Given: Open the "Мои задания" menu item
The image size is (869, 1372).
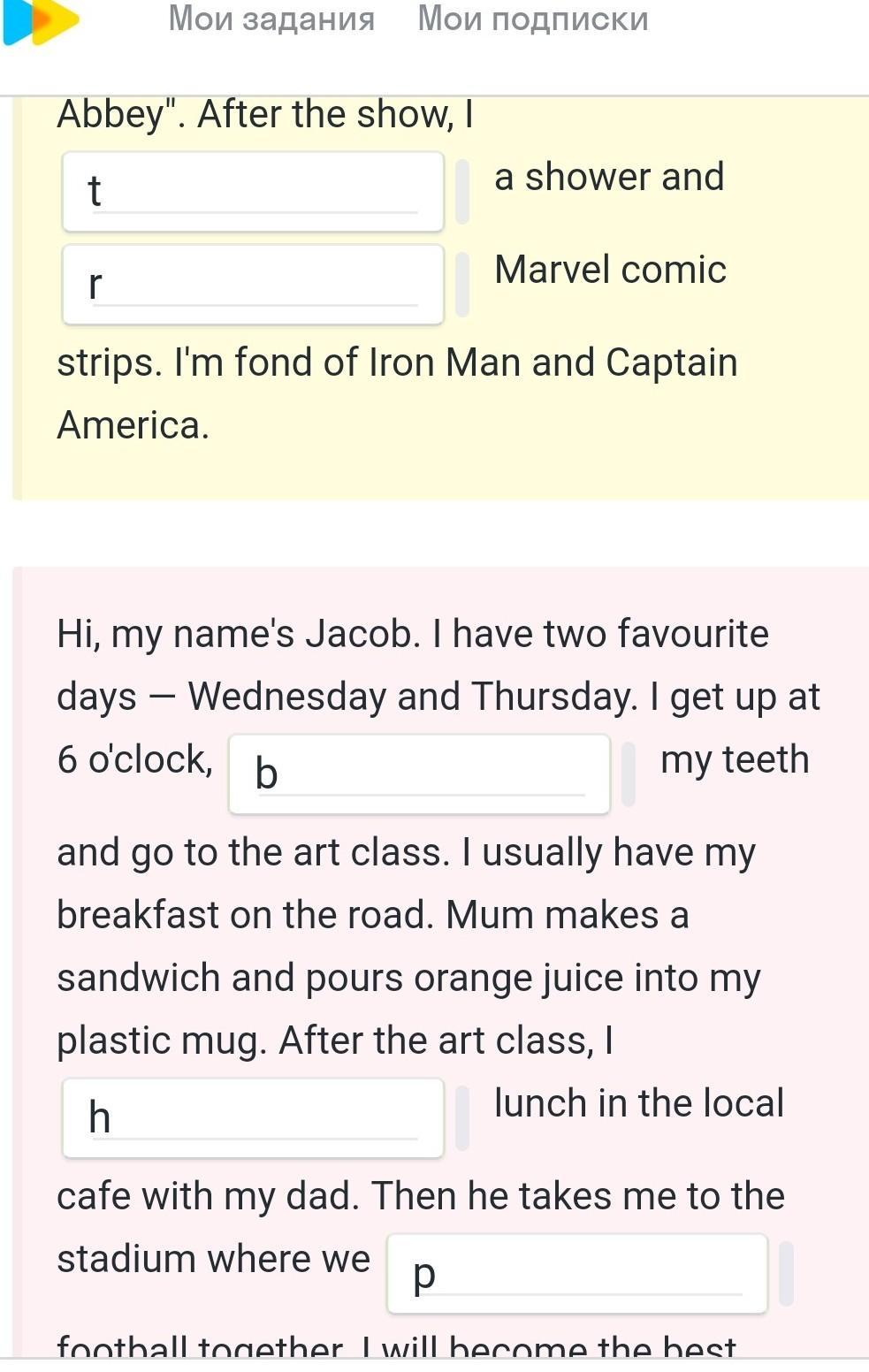Looking at the screenshot, I should click(271, 19).
